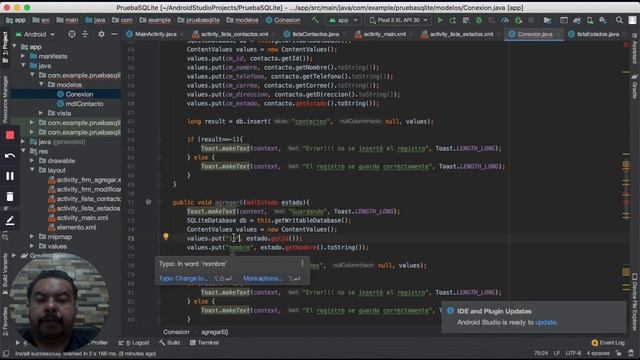Click the AVD Manager icon in toolbar

coord(590,20)
